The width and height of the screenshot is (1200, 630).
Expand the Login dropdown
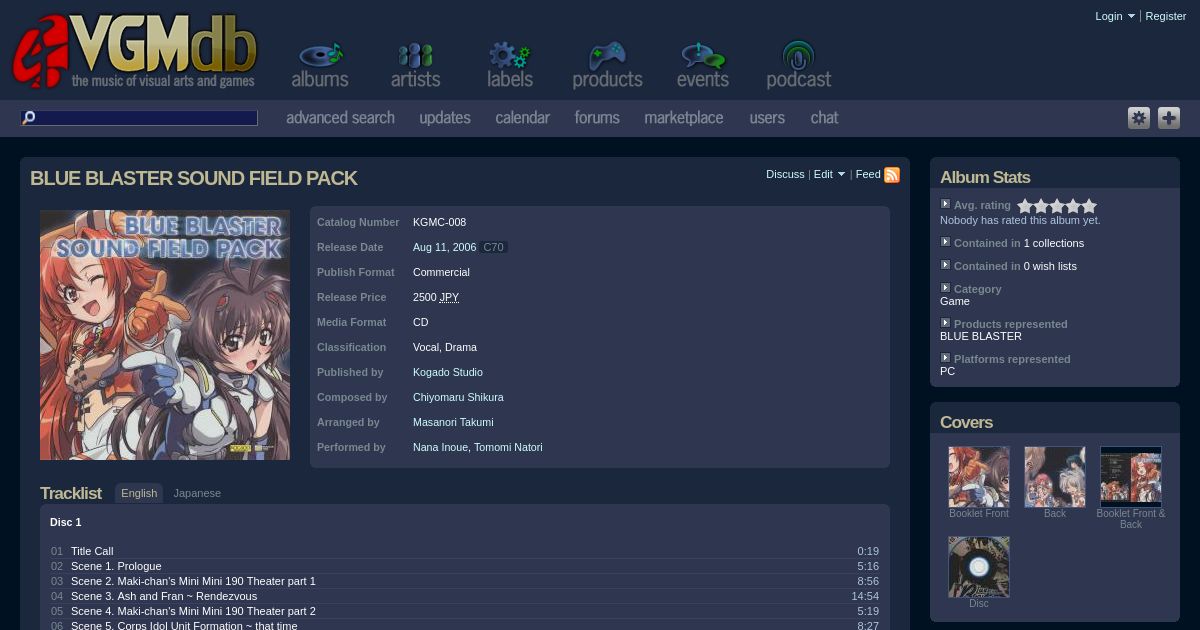pyautogui.click(x=1115, y=16)
